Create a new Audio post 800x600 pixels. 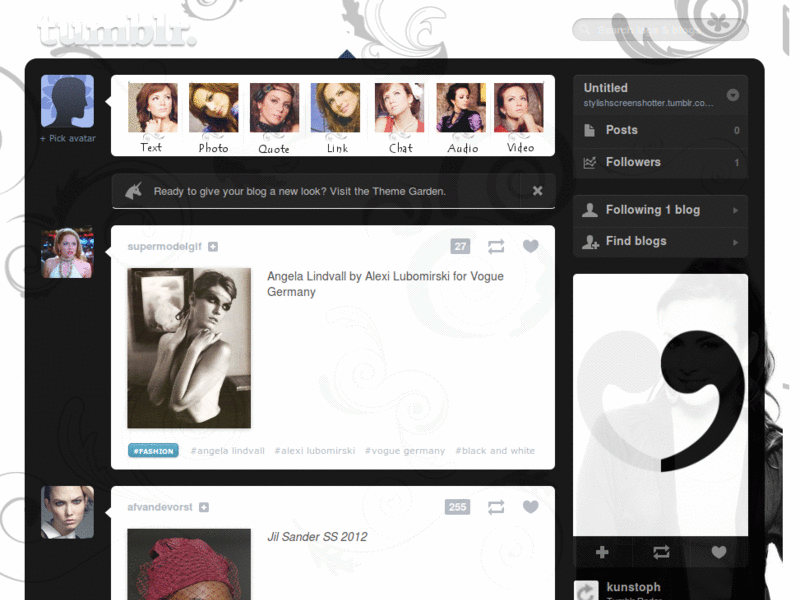pyautogui.click(x=462, y=118)
